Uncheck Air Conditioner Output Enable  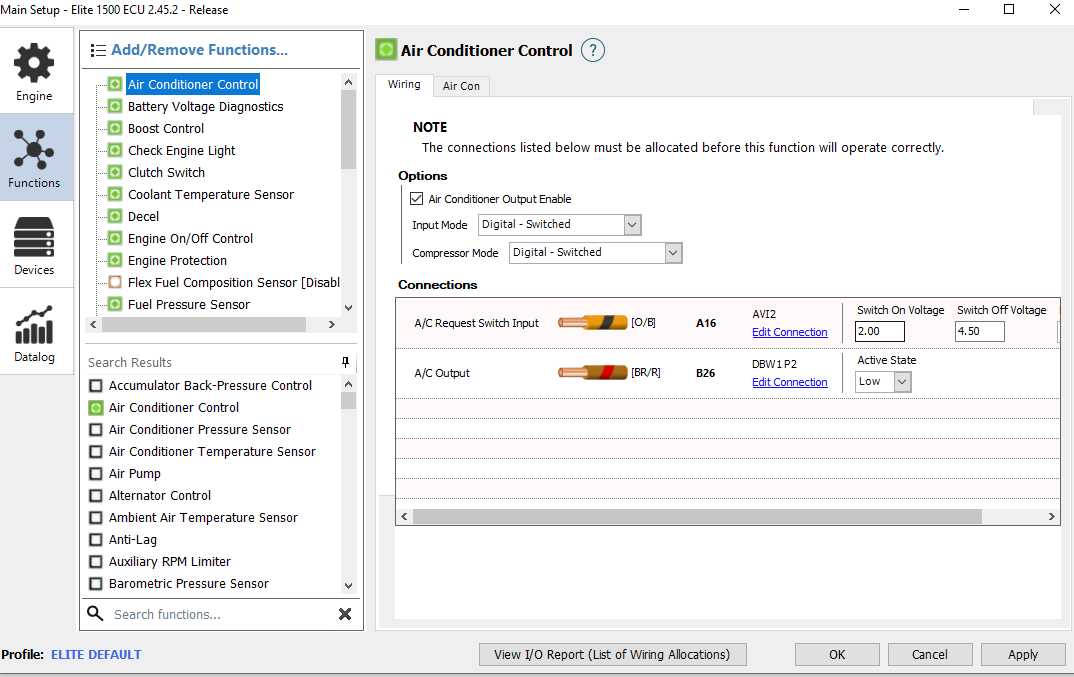[417, 199]
